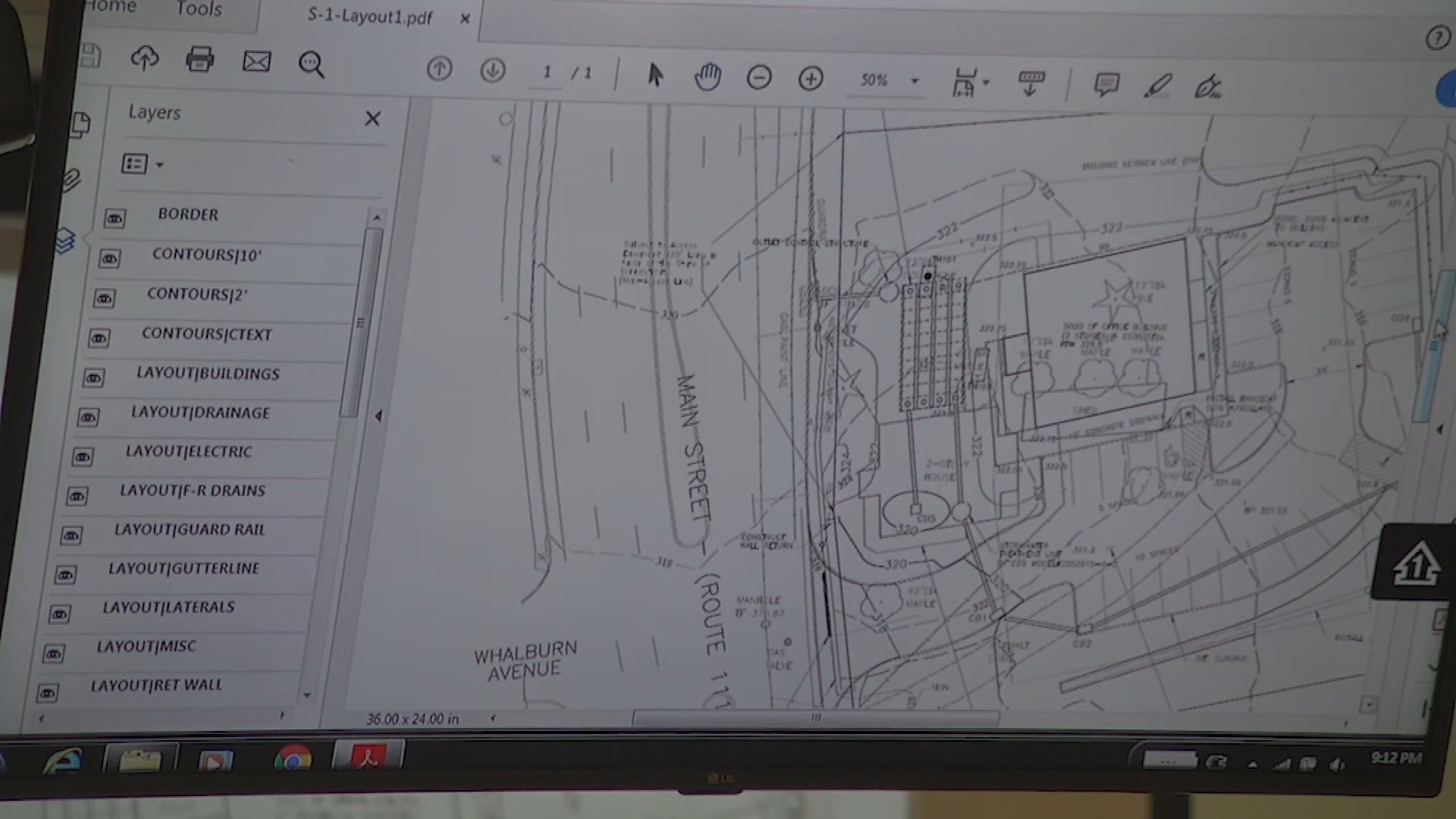Zoom out using the minus icon
This screenshot has width=1456, height=819.
click(x=759, y=77)
